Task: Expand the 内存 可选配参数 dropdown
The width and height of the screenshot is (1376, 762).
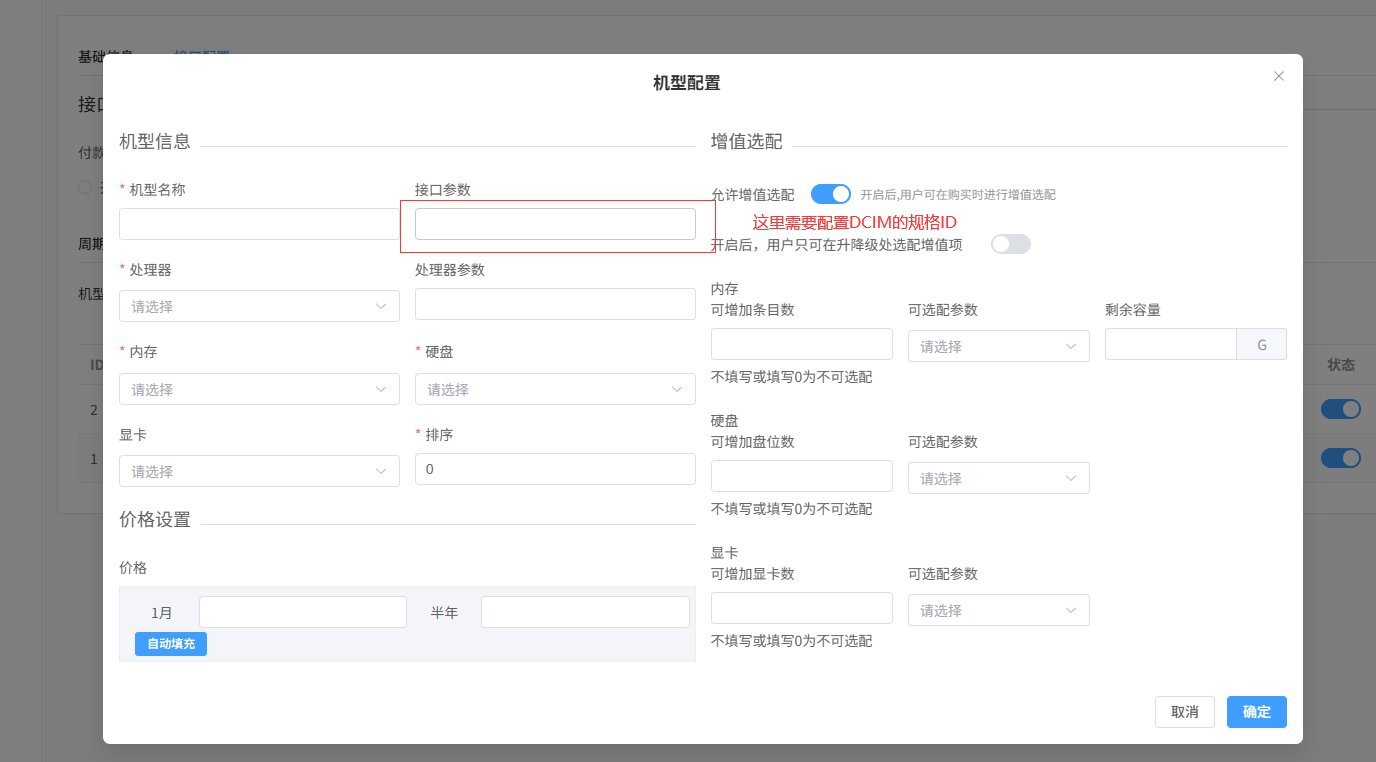Action: coord(999,346)
